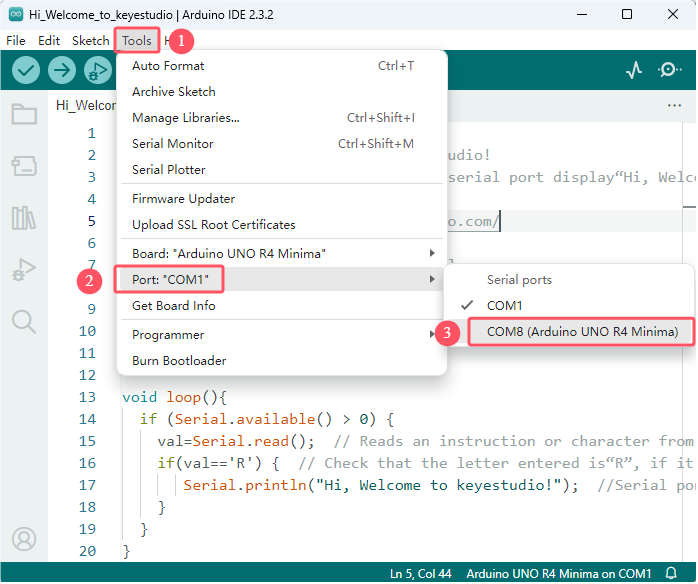Viewport: 698px width, 584px height.
Task: Open the Serial Plotter waveform icon
Action: pos(634,70)
